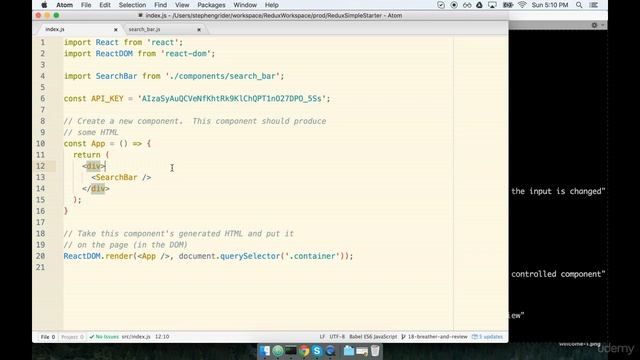640x360 pixels.
Task: Open the blue folder in the Dock
Action: click(349, 351)
